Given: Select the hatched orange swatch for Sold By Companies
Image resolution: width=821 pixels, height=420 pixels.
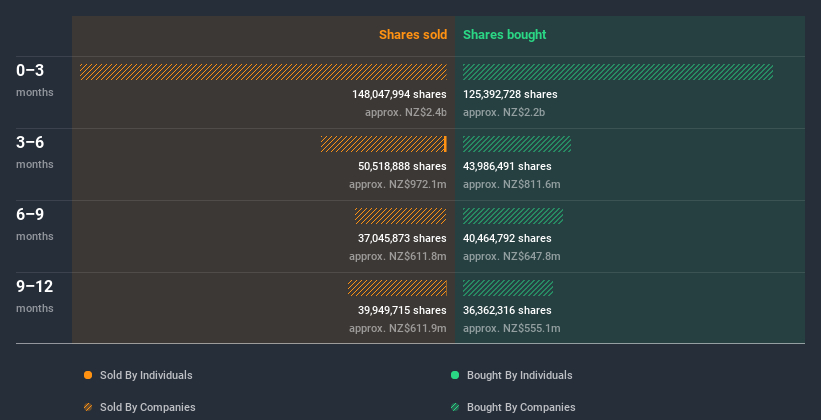Looking at the screenshot, I should 88,407.
